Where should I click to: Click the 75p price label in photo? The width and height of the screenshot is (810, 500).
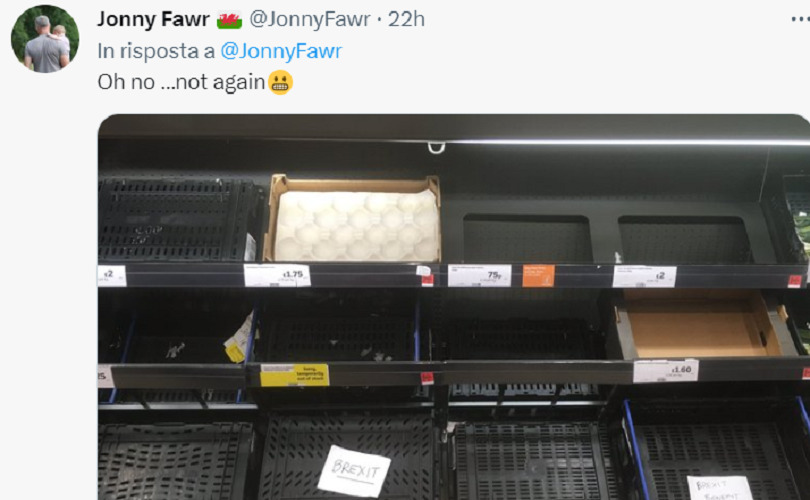479,275
